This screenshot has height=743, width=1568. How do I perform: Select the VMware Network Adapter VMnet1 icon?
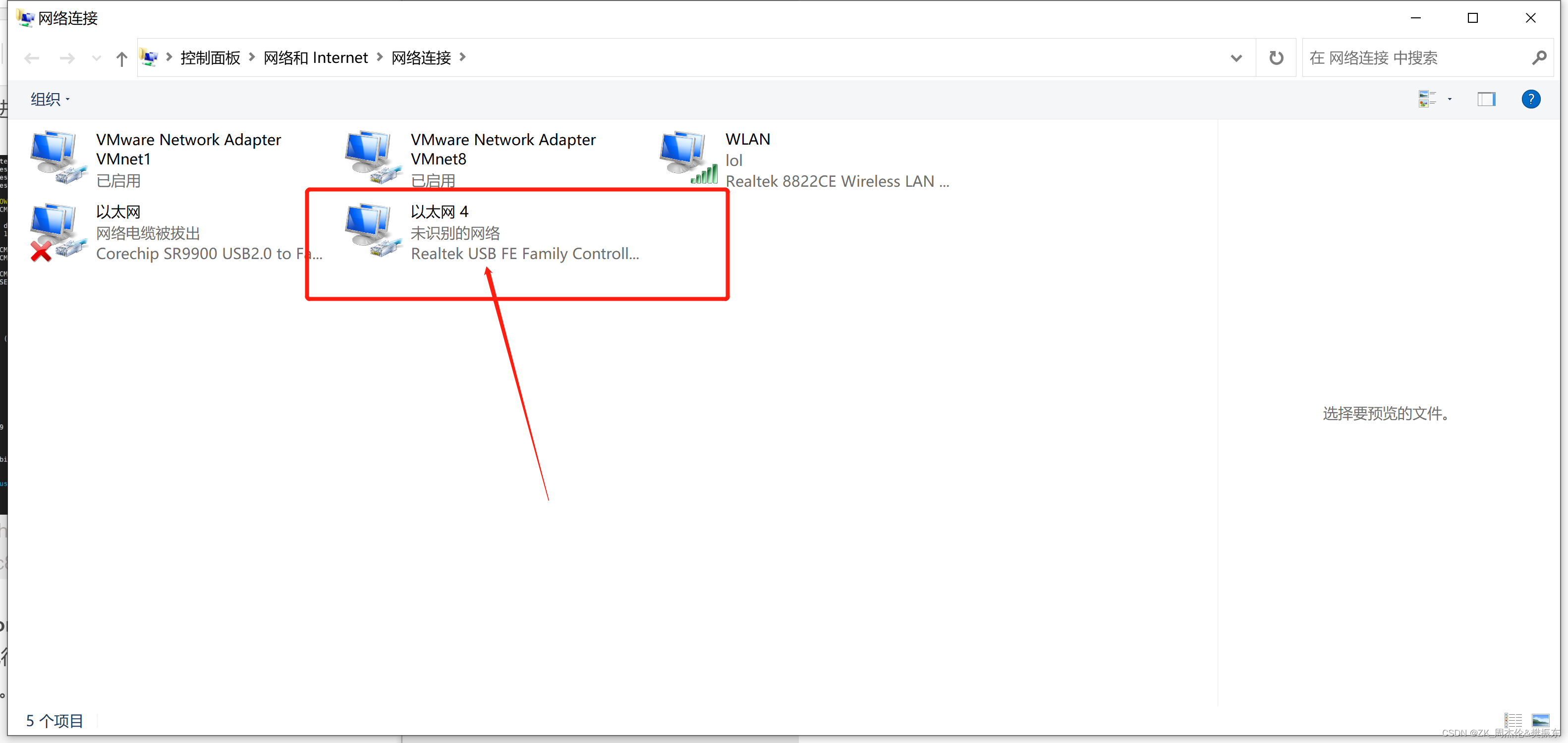pos(56,157)
